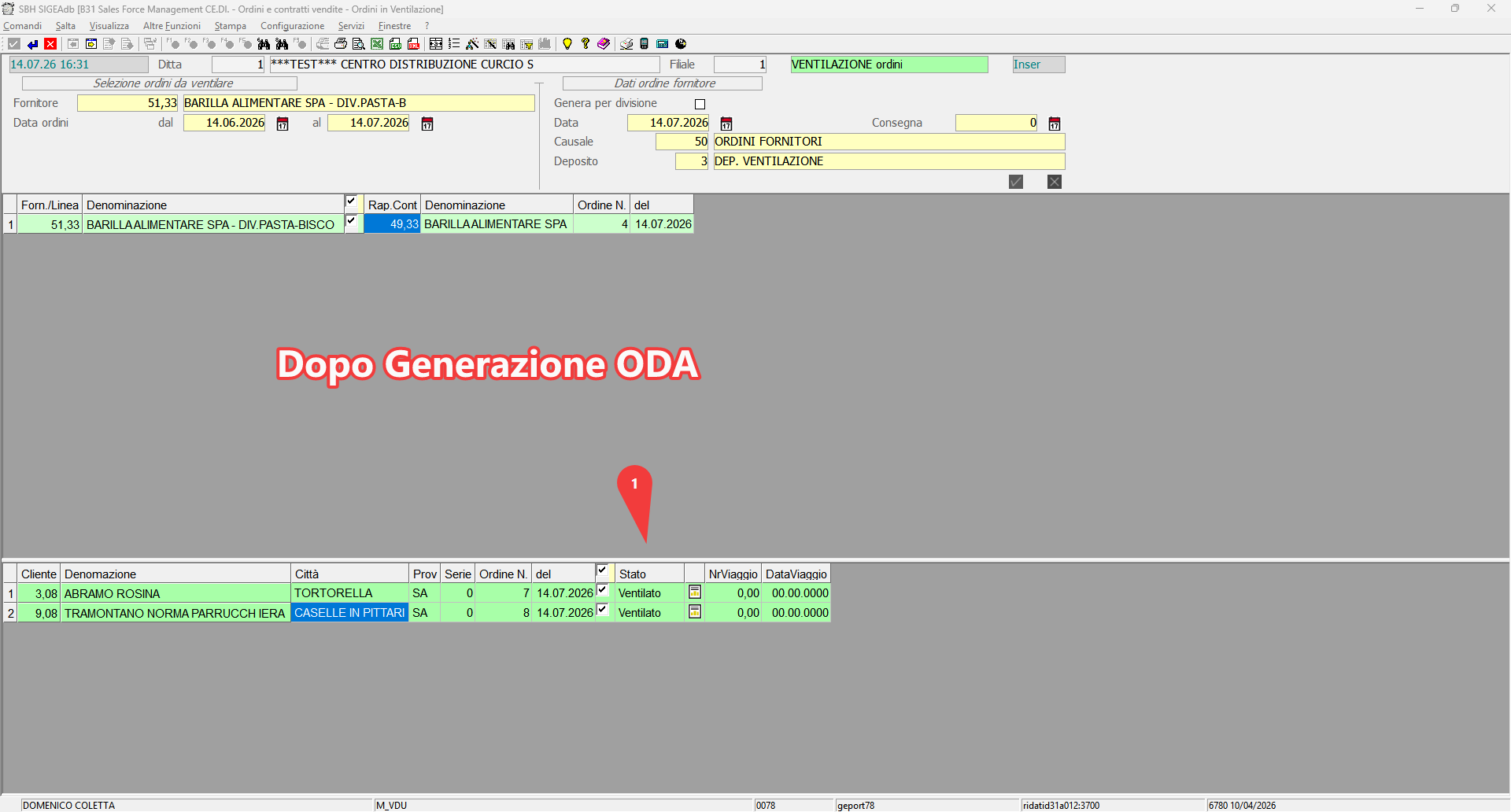Click the numbered list toolbar icon
This screenshot has height=812, width=1511.
pyautogui.click(x=454, y=44)
